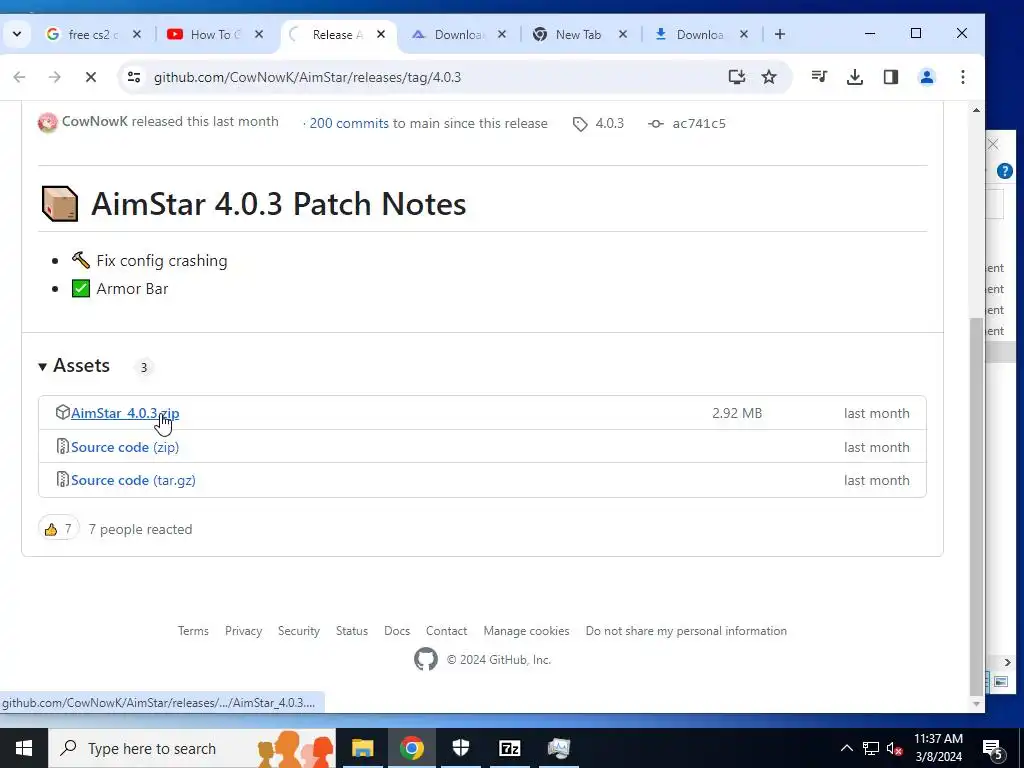
Task: Switch to the New Tab tab
Action: point(578,35)
